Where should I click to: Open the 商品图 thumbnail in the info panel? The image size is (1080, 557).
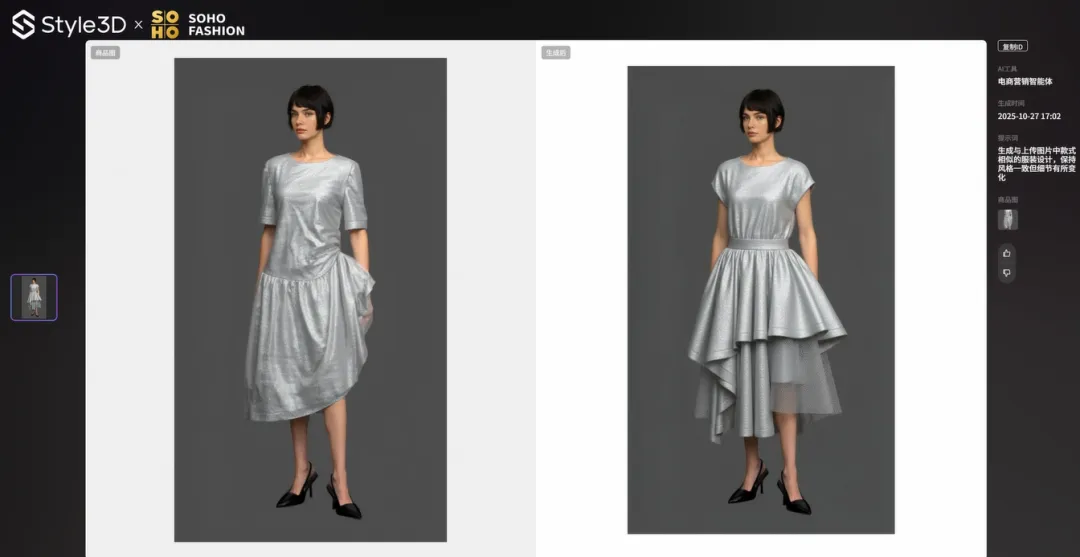(x=1007, y=219)
